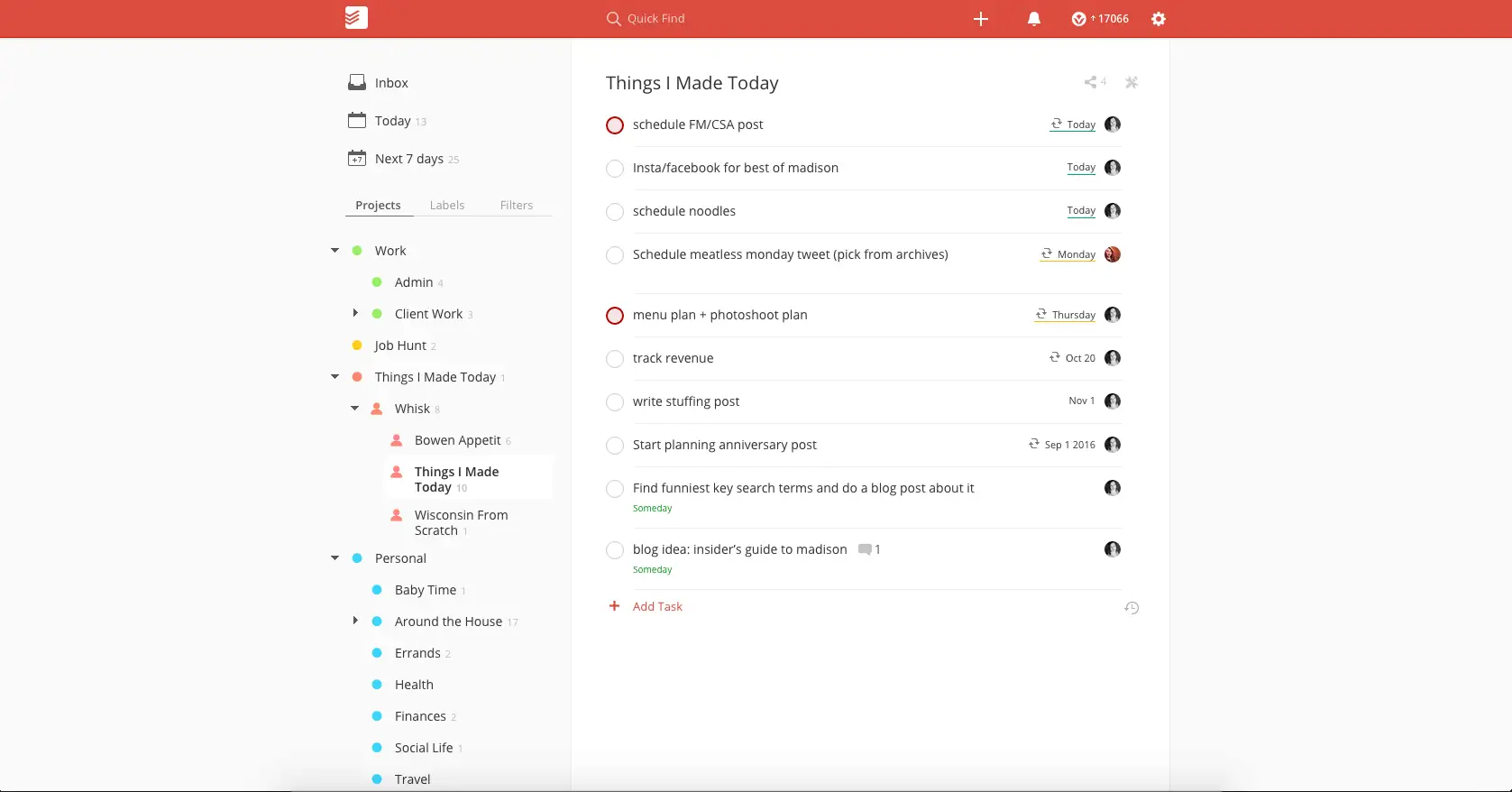Click the Add Task link
Viewport: 1512px width, 792px height.
657,607
